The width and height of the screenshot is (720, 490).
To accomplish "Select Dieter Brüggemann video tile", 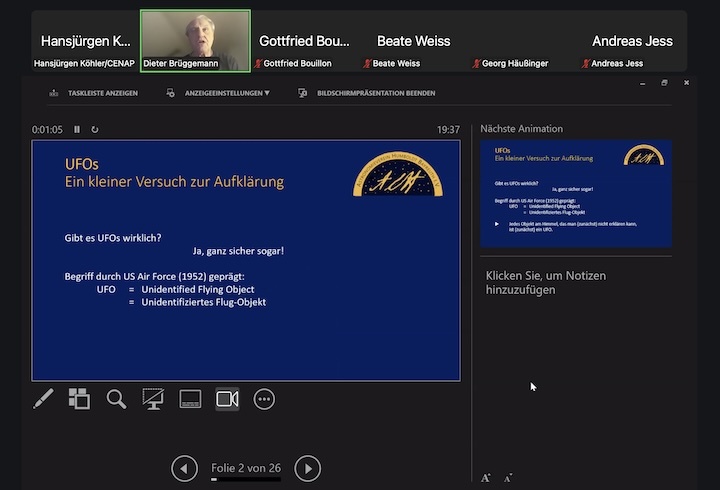I will pyautogui.click(x=195, y=41).
